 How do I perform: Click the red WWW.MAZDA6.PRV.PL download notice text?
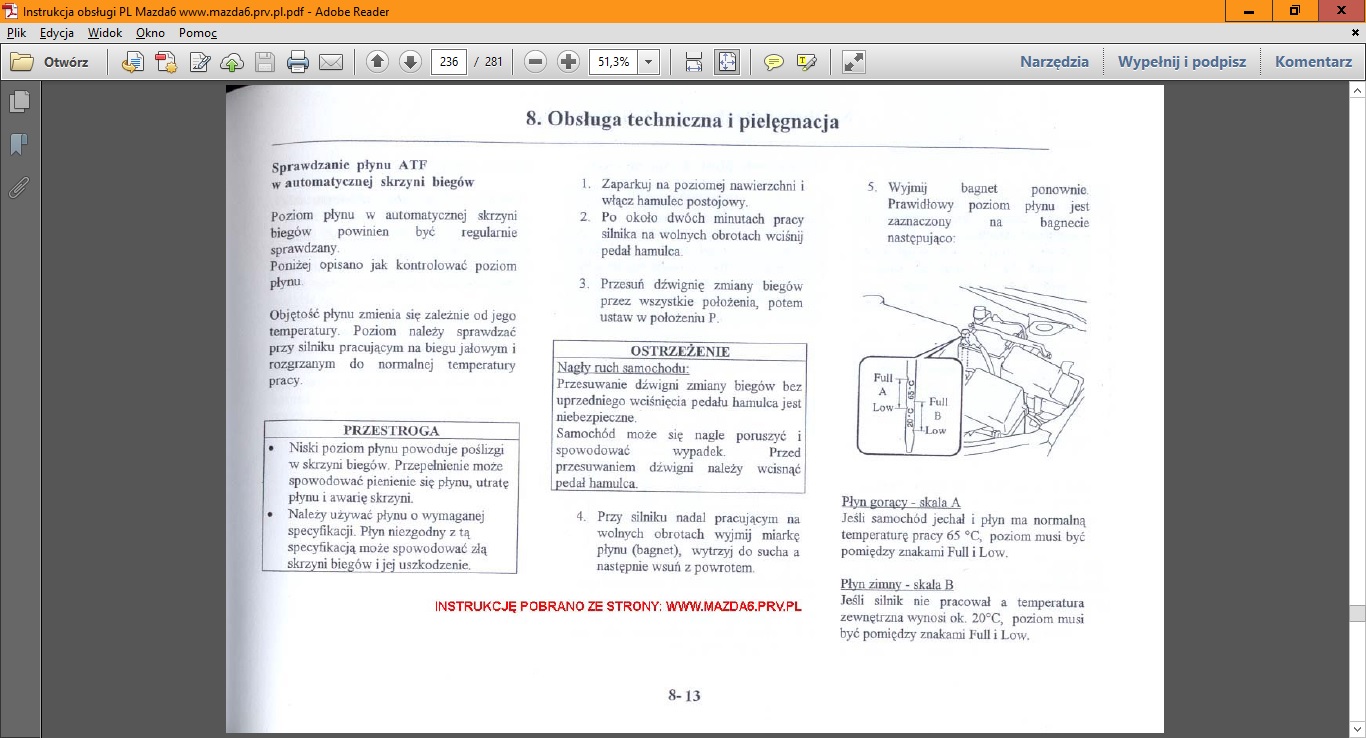[x=620, y=607]
